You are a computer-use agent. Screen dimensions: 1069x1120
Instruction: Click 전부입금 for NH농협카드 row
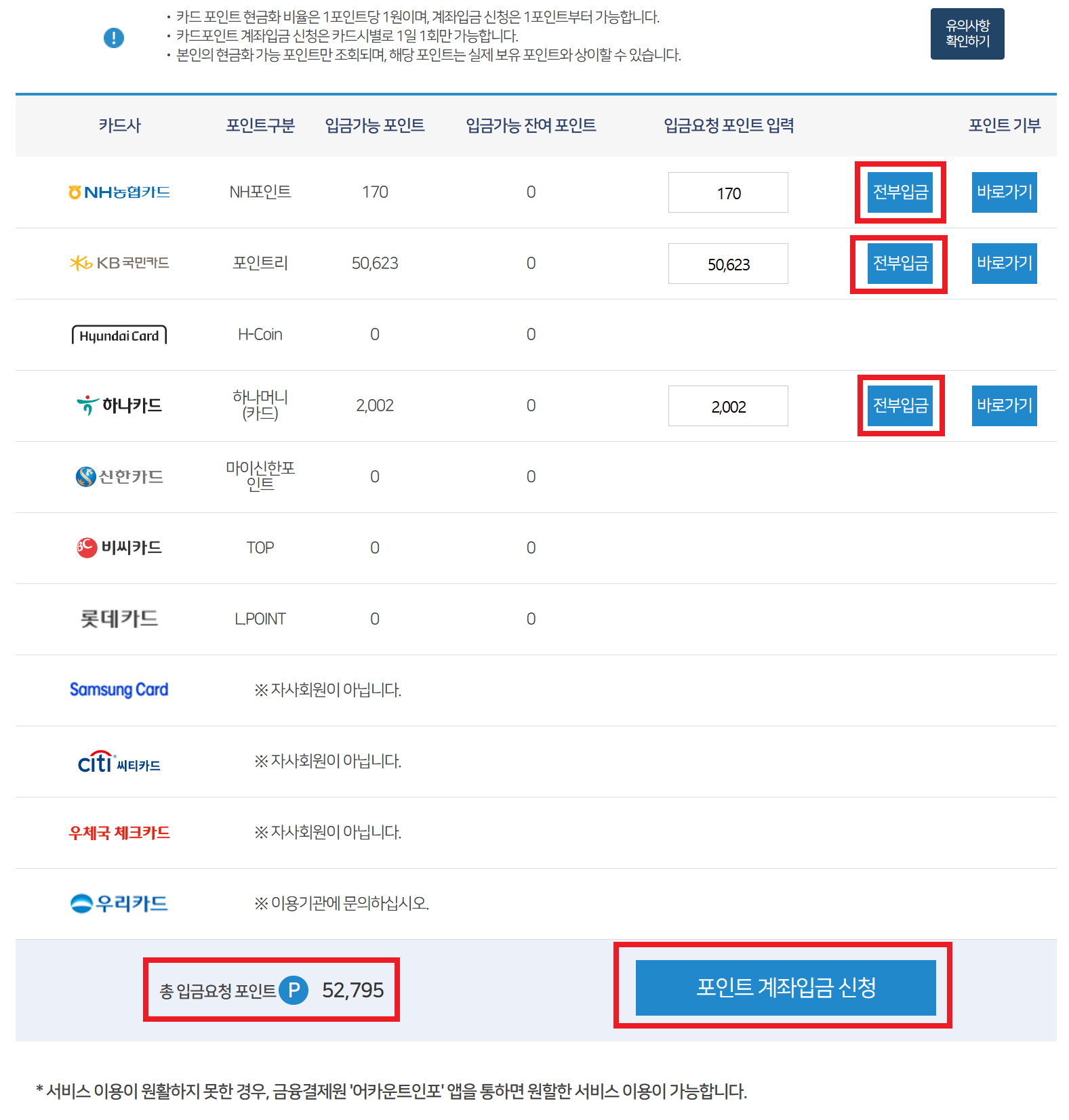click(900, 192)
